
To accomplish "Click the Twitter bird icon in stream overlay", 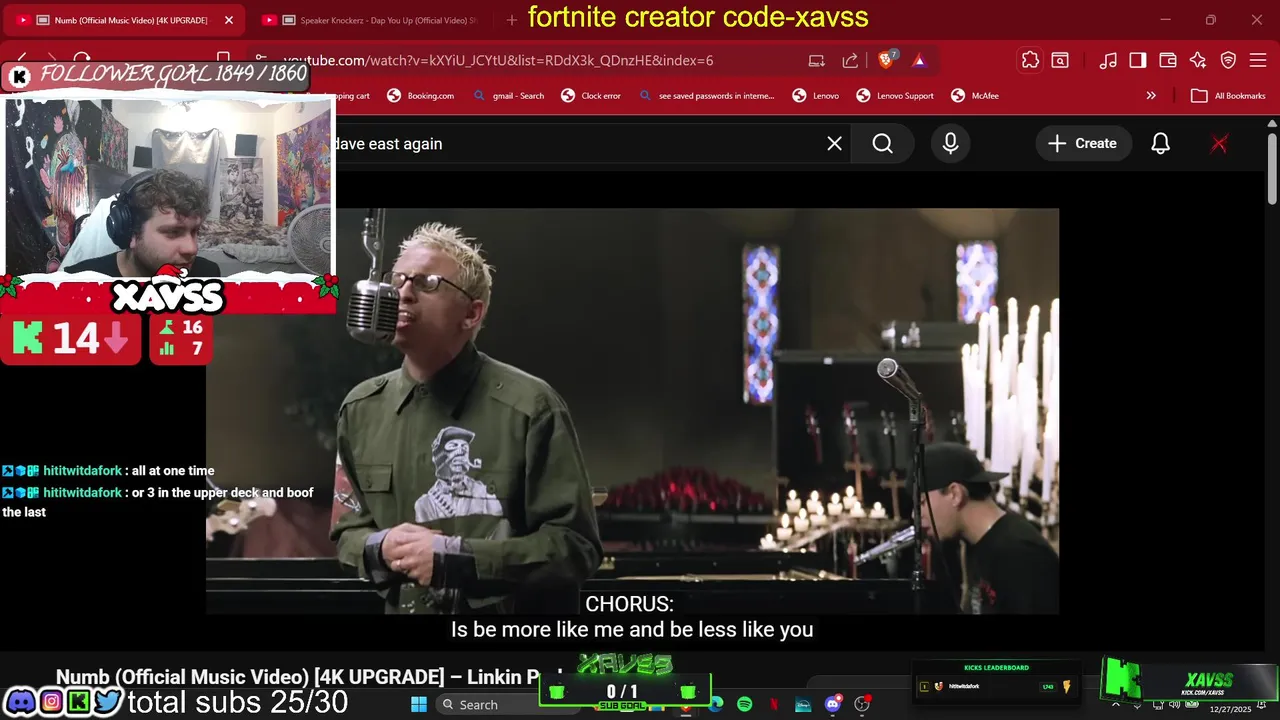I will click(107, 702).
